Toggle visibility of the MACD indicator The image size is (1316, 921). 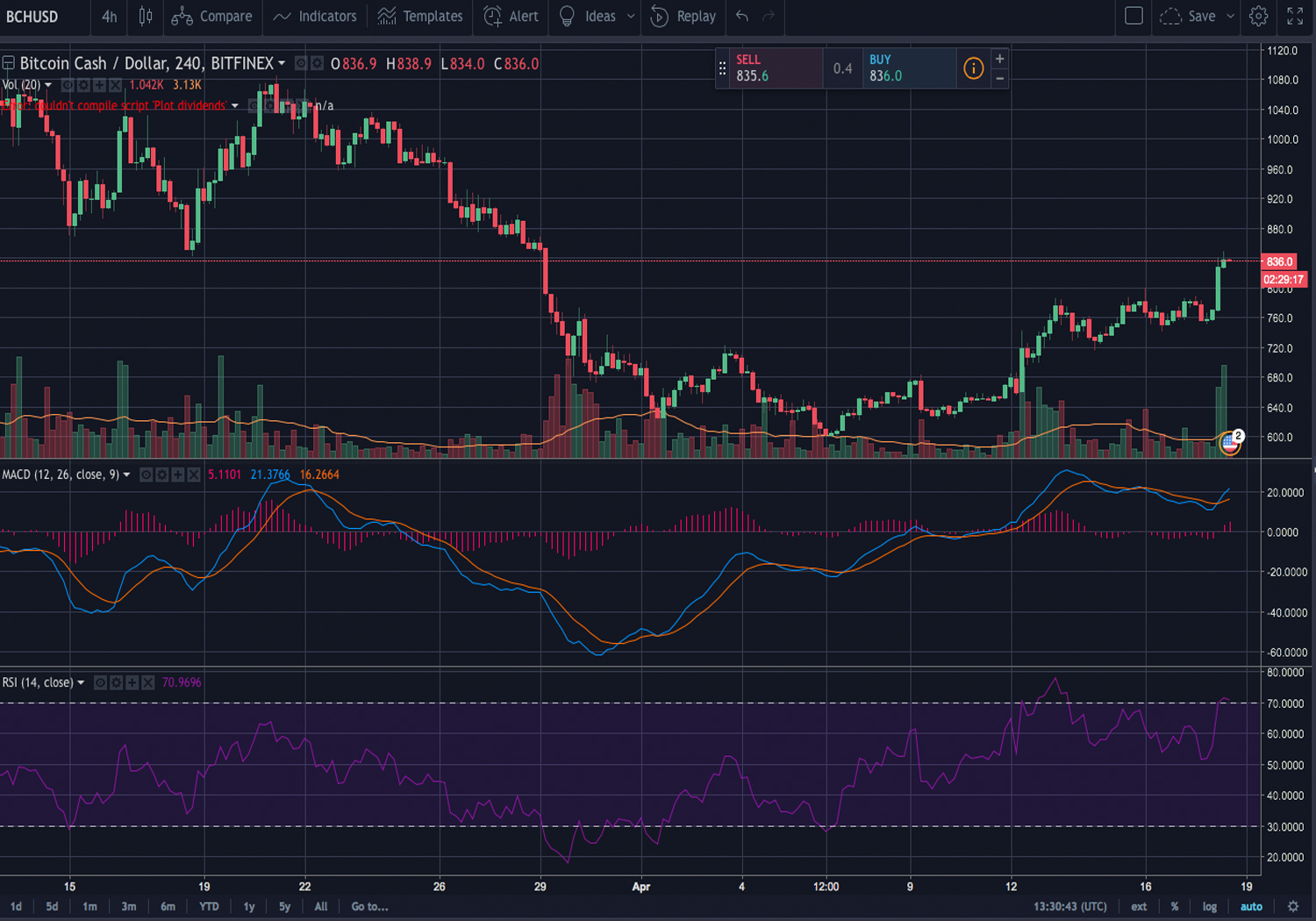coord(147,475)
